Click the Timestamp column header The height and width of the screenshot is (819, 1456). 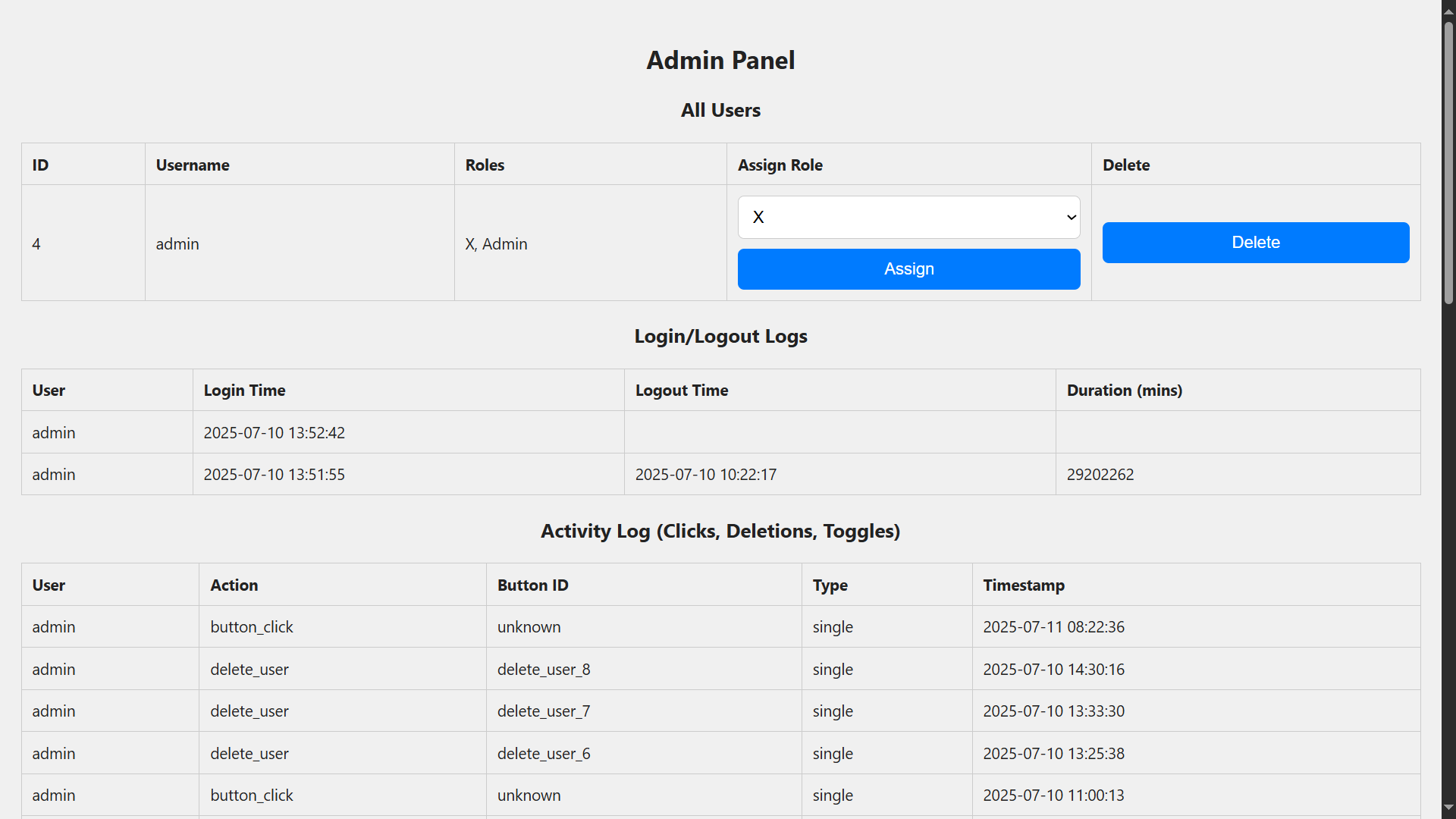coord(1023,585)
